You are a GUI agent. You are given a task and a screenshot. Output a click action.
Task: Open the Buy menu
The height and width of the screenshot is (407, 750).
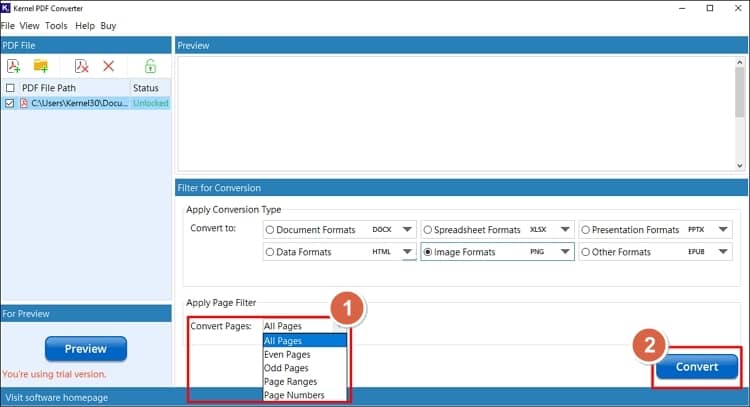click(108, 26)
